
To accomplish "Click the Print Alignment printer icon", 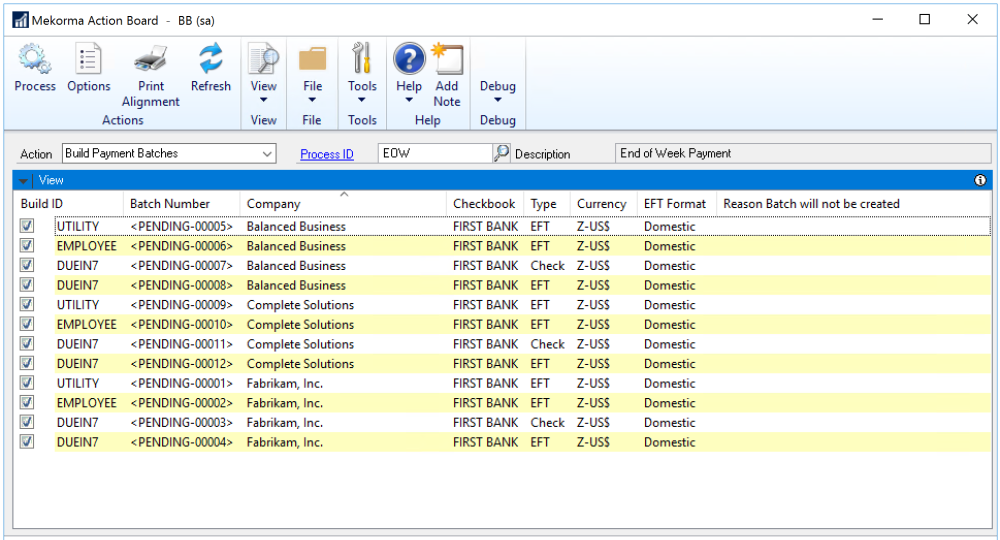I will point(150,62).
